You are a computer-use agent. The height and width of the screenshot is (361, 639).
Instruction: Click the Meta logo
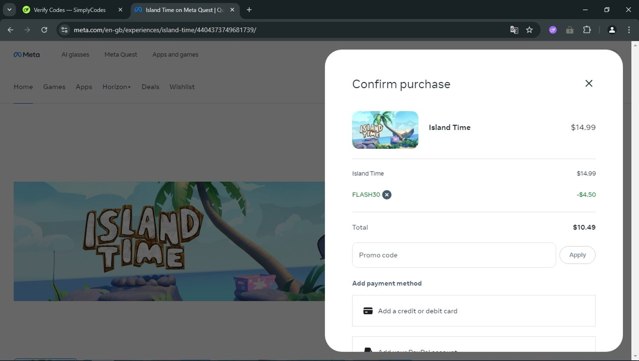26,55
